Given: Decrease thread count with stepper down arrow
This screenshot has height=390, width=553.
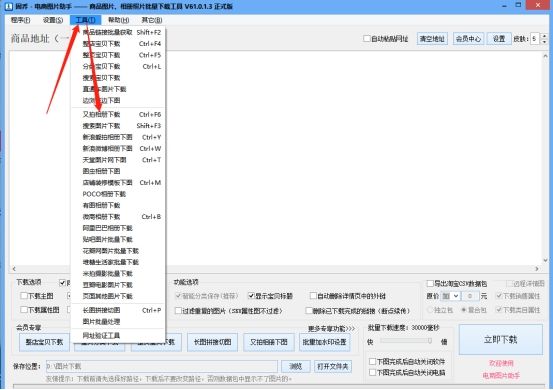Looking at the screenshot, I should pyautogui.click(x=545, y=41).
